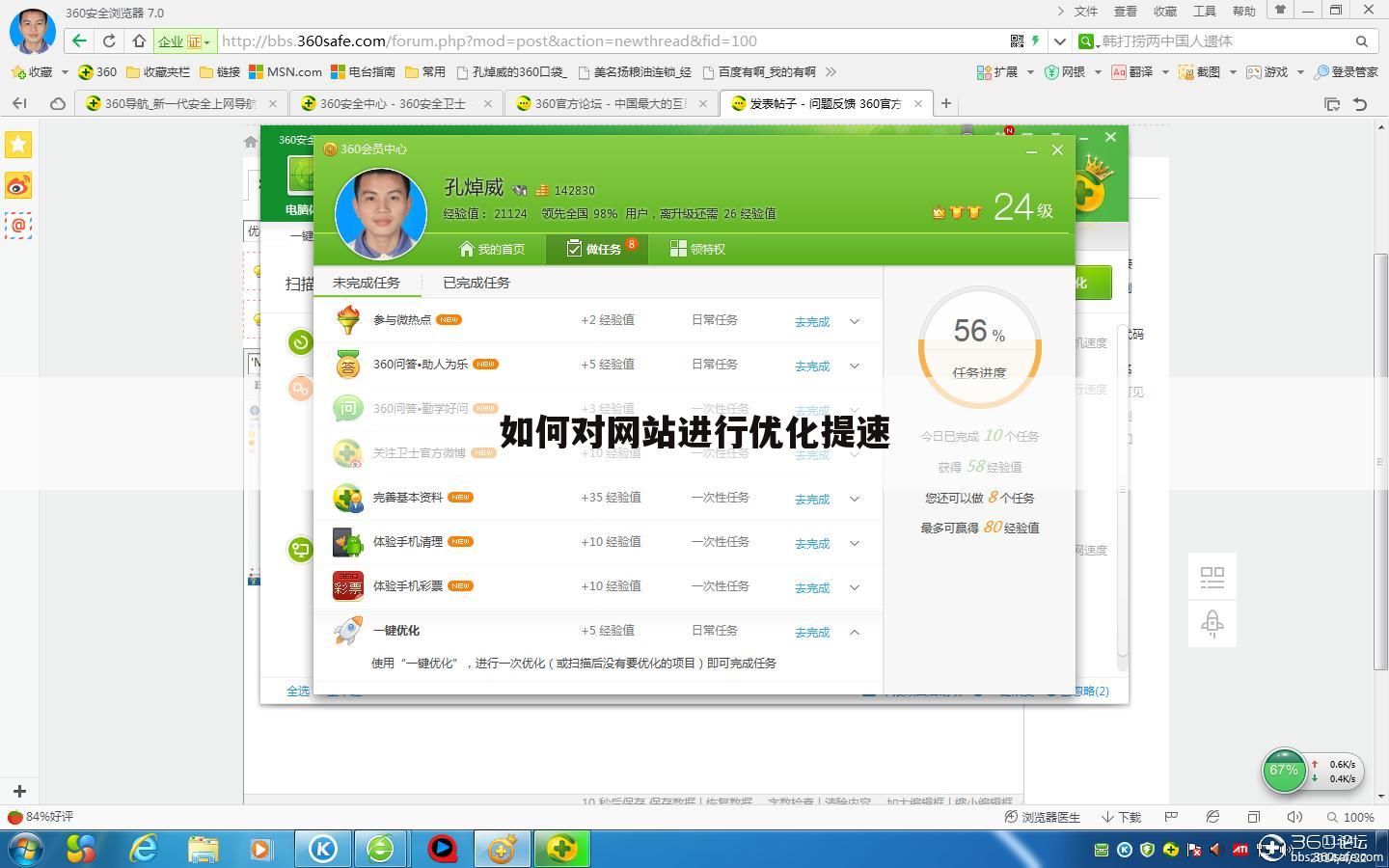
Task: Click the speaker mute icon in status bar
Action: tap(1294, 817)
